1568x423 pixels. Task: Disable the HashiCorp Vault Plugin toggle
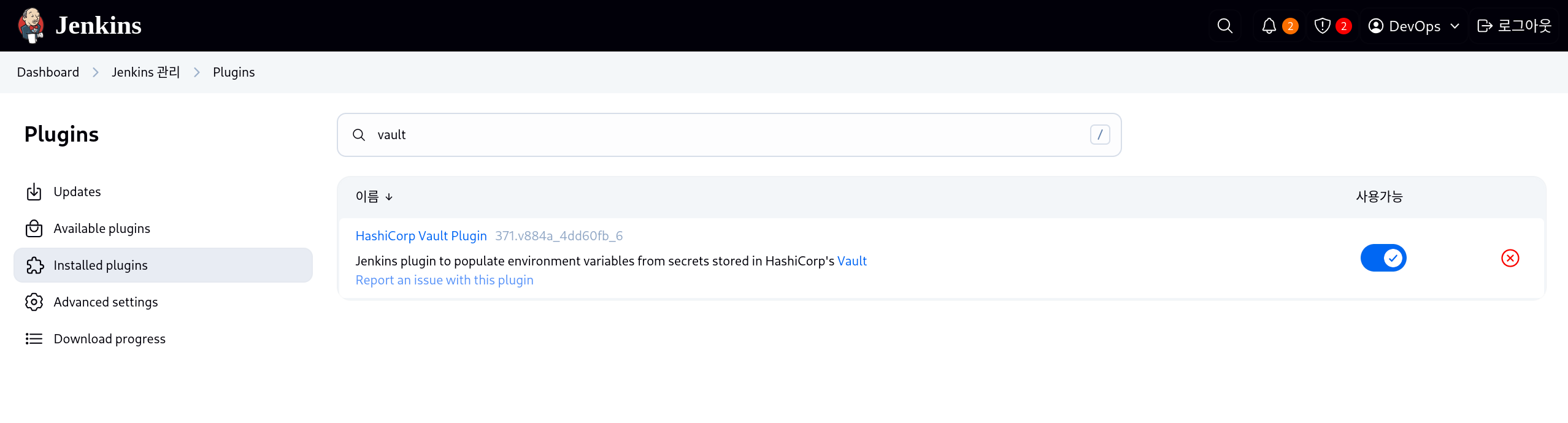coord(1383,258)
